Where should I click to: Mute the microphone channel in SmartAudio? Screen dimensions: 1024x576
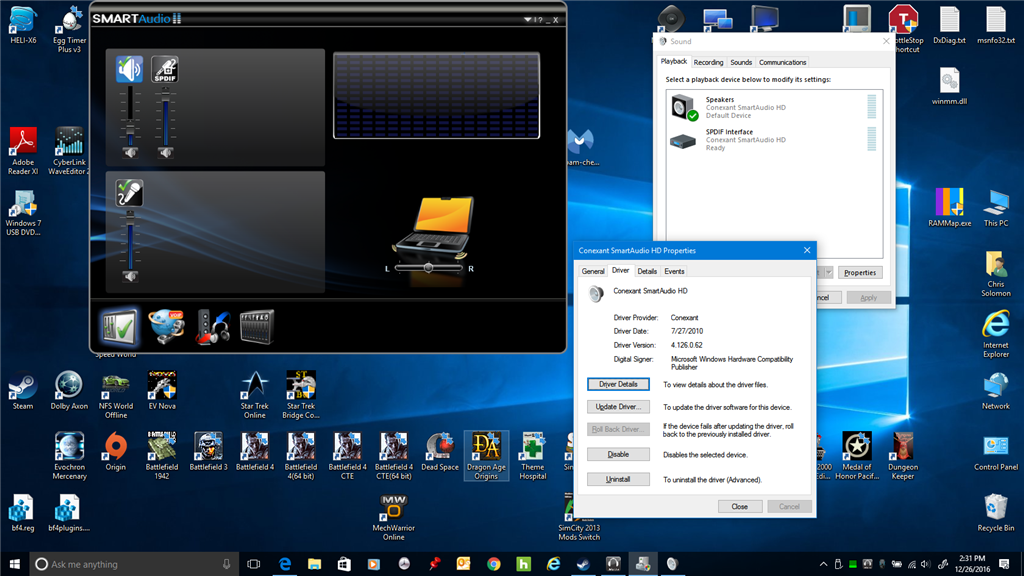click(130, 276)
